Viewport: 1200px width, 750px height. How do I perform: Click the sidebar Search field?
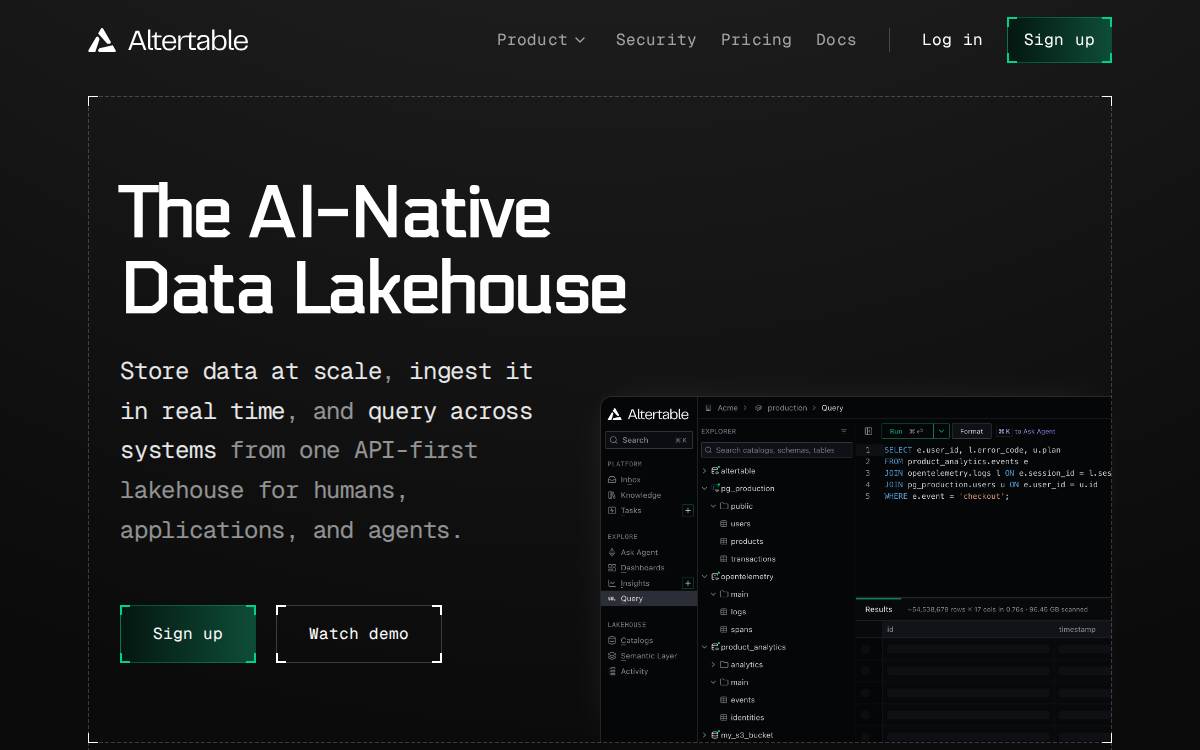click(x=650, y=440)
